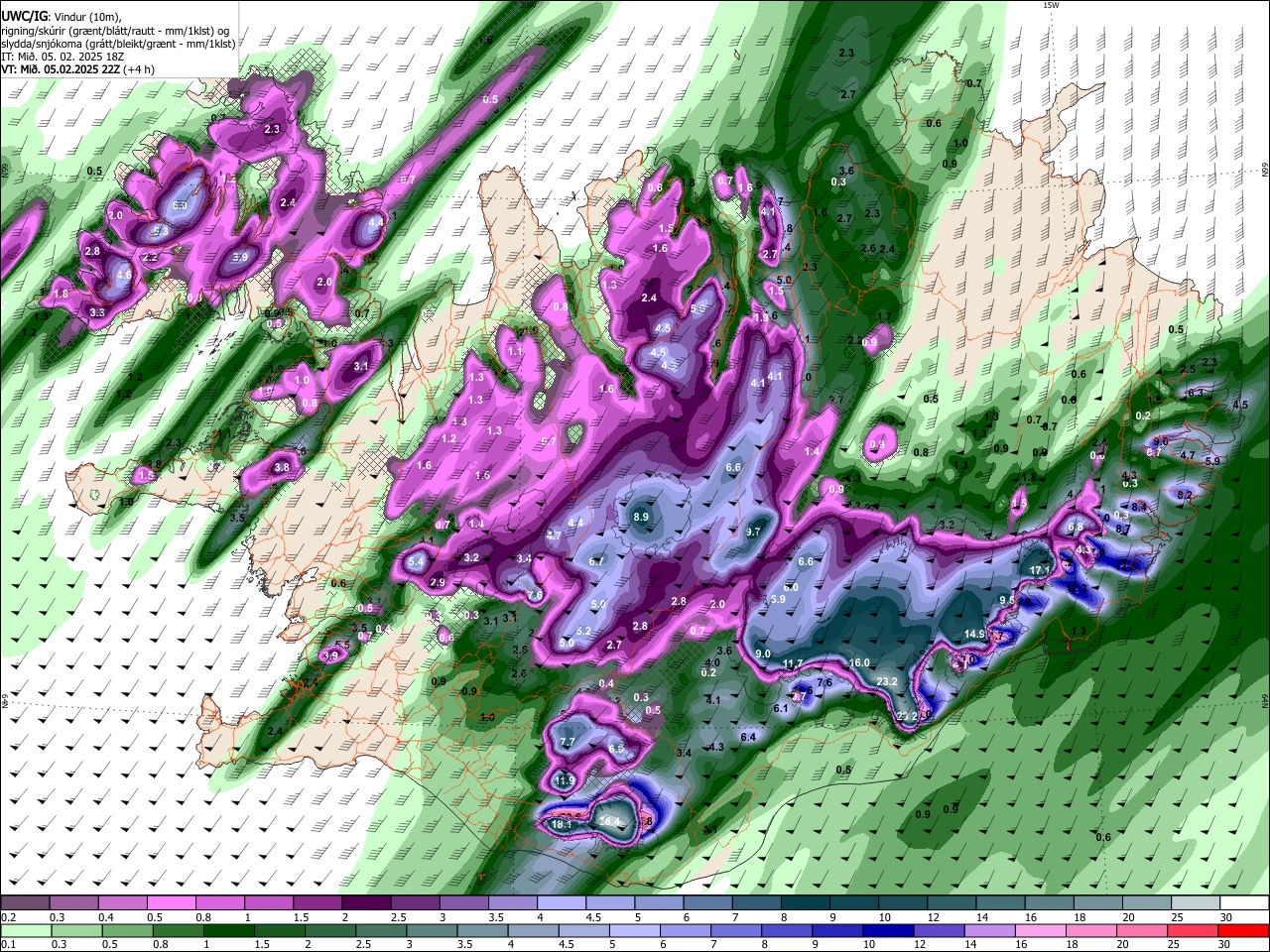Click the 'IT: Mið. 05. 02. 2025 18Z' line

point(63,57)
